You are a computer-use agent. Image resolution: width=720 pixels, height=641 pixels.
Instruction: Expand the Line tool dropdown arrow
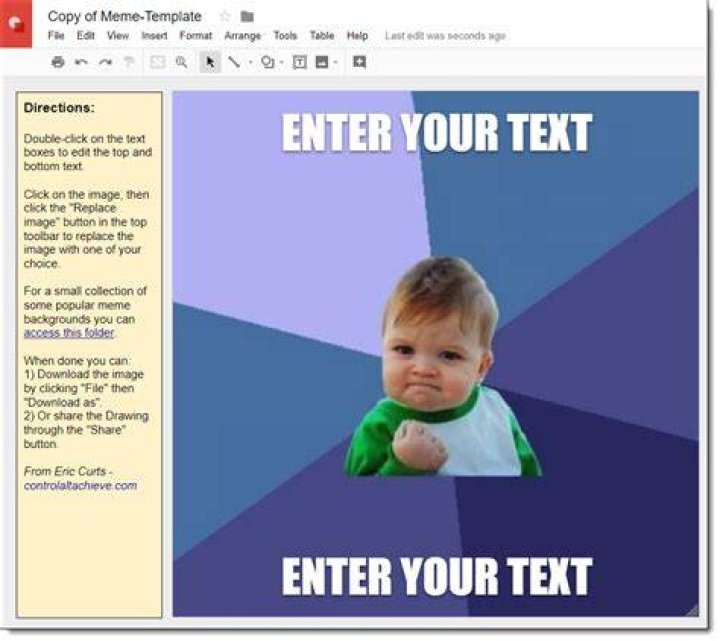click(x=251, y=62)
